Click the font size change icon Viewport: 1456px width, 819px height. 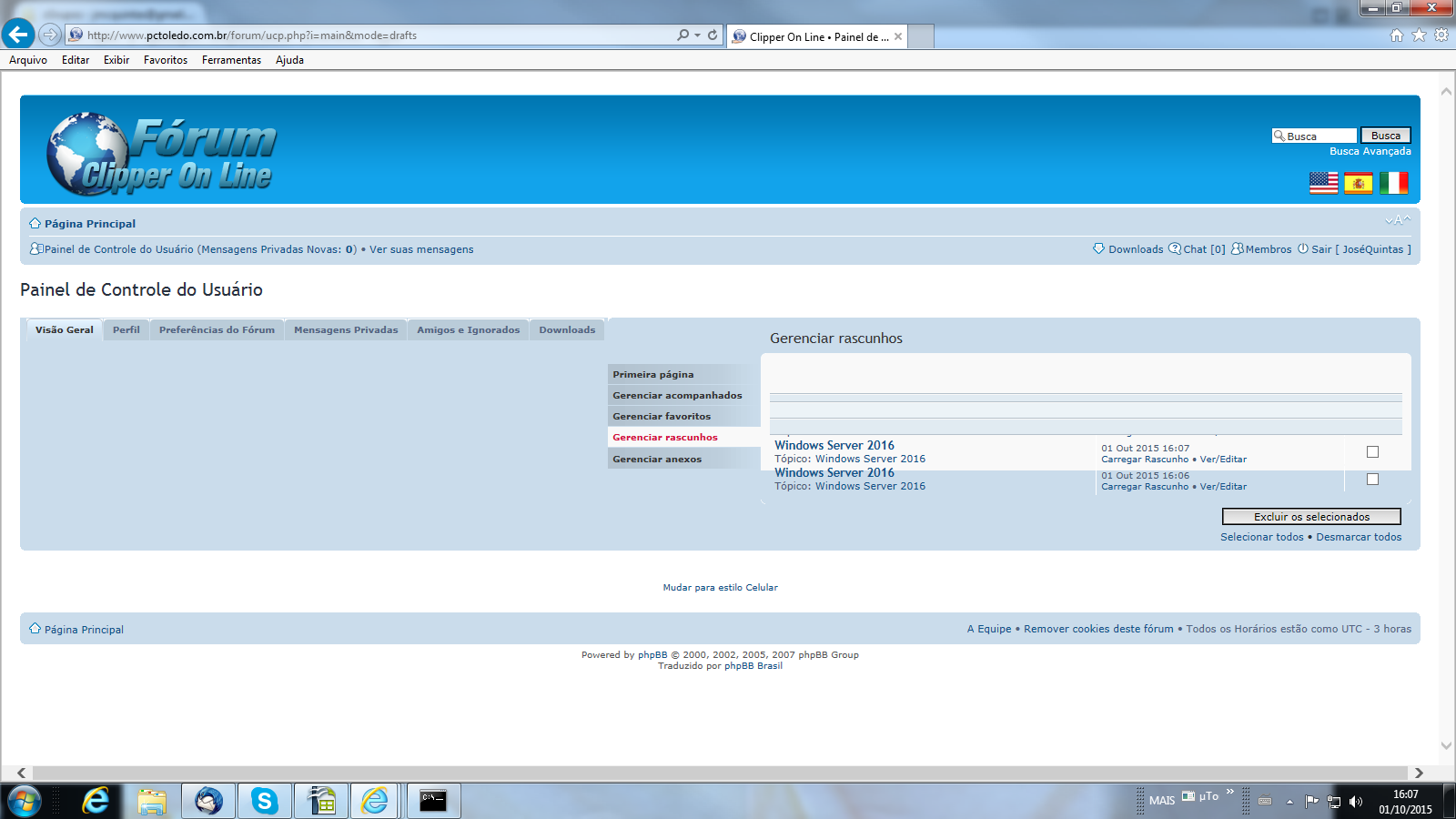coord(1398,220)
